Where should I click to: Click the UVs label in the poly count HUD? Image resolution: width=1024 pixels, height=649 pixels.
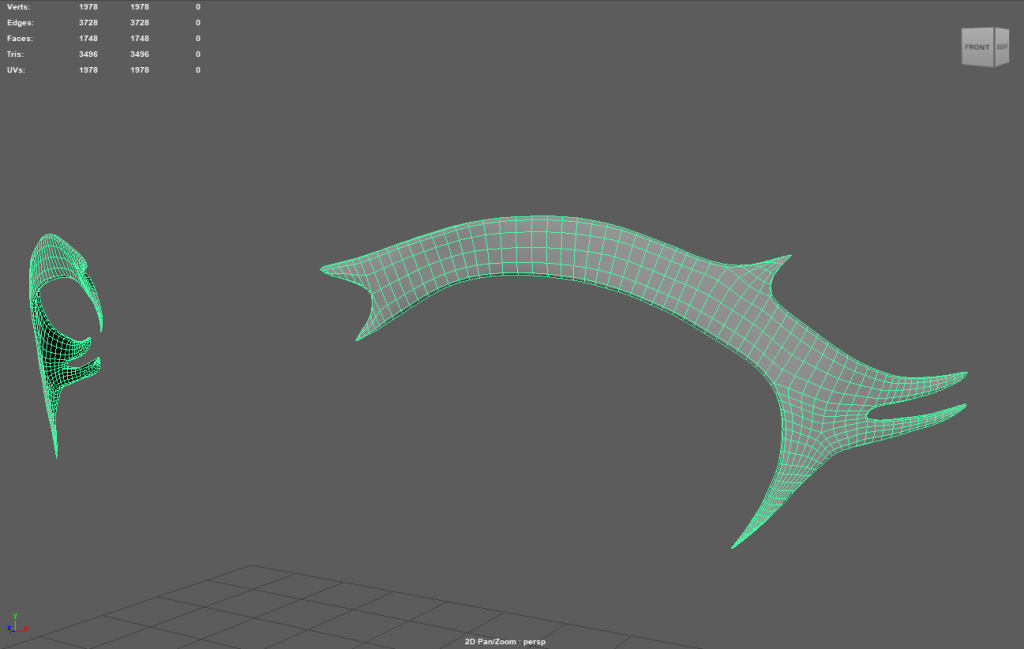tap(16, 70)
